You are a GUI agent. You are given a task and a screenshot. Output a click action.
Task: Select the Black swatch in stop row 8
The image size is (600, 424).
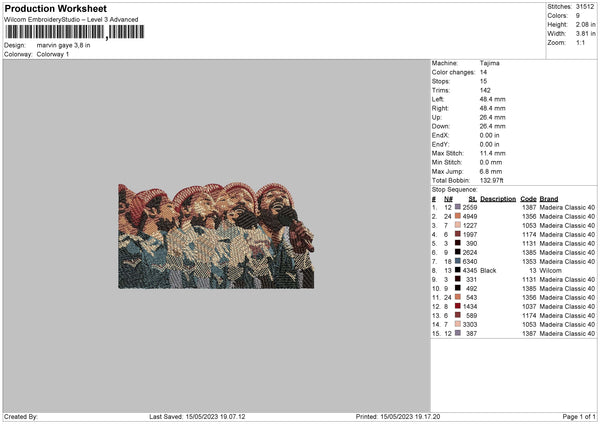[x=458, y=270]
